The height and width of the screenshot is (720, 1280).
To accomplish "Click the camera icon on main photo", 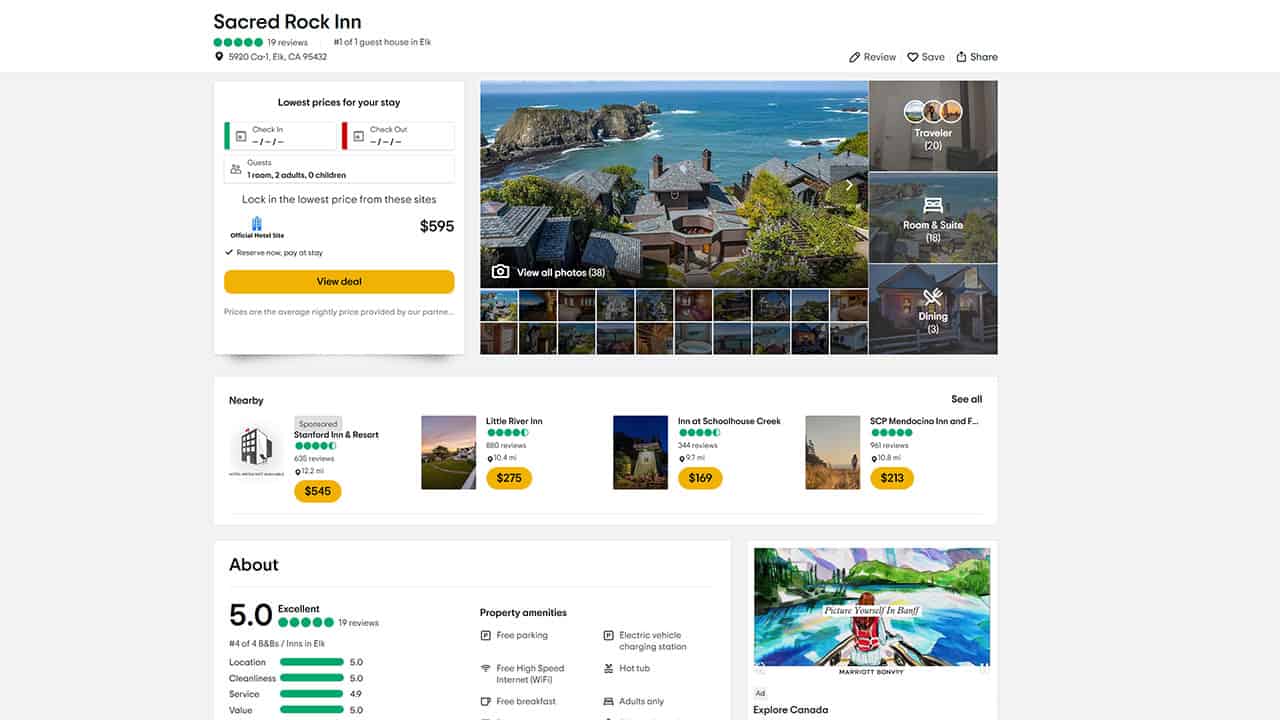I will click(x=501, y=272).
